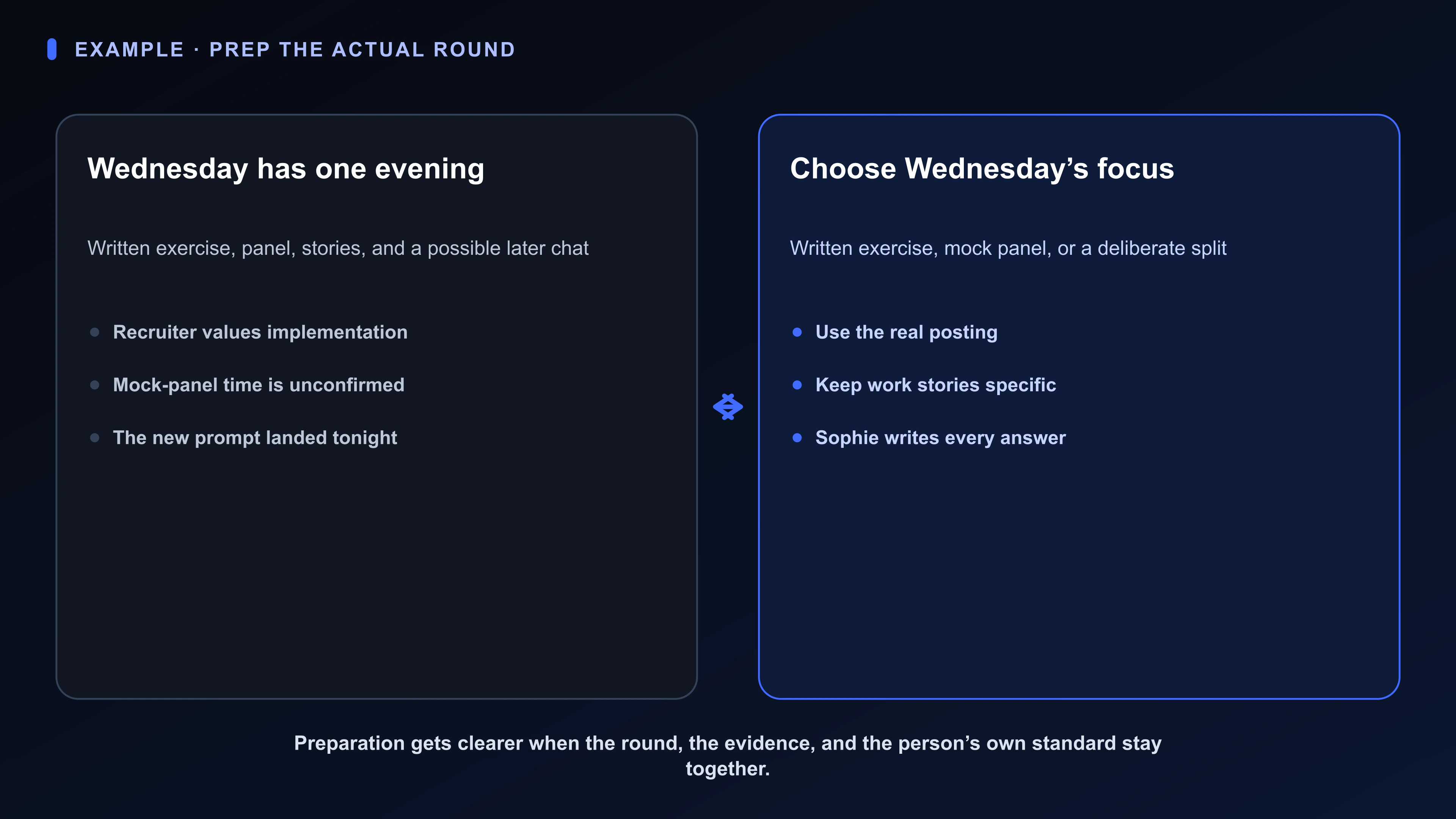Image resolution: width=1456 pixels, height=819 pixels.
Task: Click the blue pill marker beside EXAMPLE heading
Action: (x=52, y=49)
